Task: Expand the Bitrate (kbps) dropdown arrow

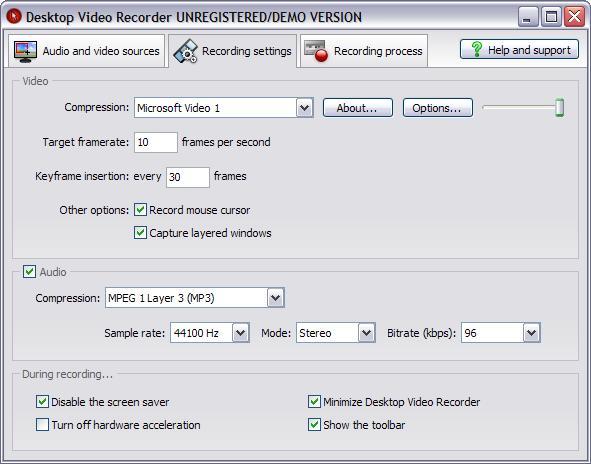Action: pos(532,333)
